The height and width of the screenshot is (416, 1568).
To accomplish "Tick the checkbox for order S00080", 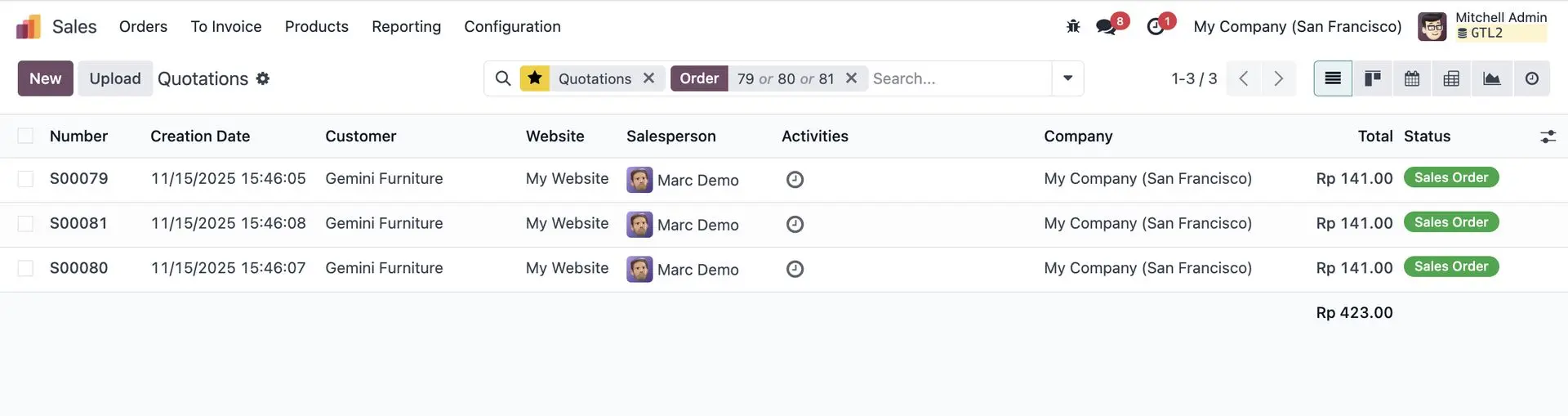I will point(26,268).
